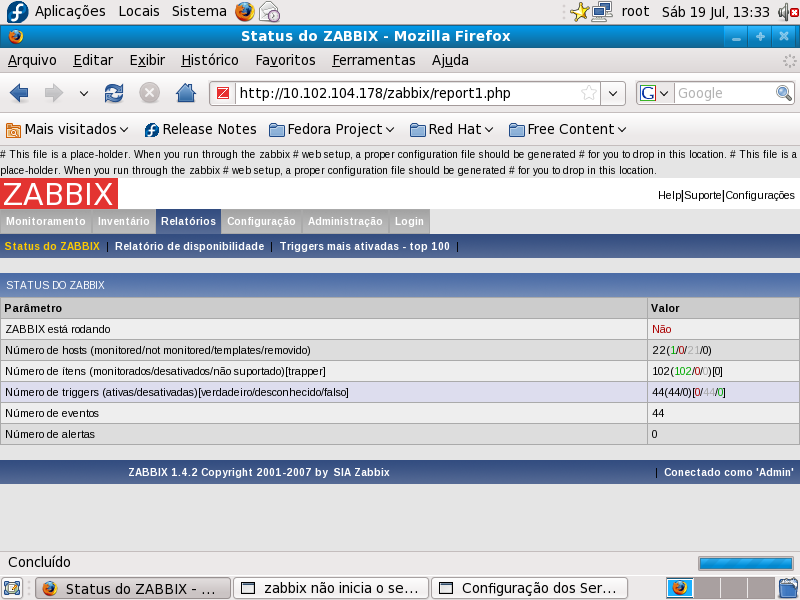Select the Relatórios tab
800x600 pixels.
pyautogui.click(x=188, y=221)
